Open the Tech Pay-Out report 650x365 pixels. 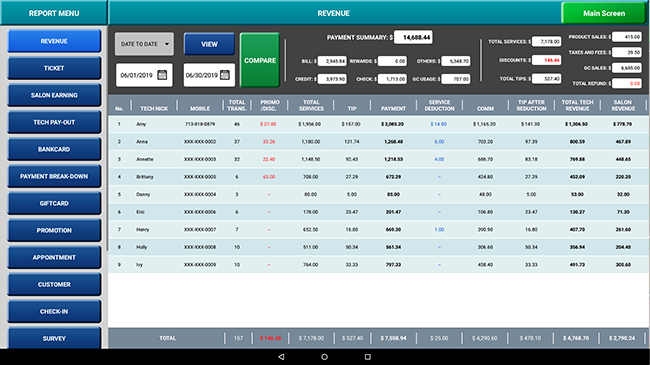(x=54, y=122)
